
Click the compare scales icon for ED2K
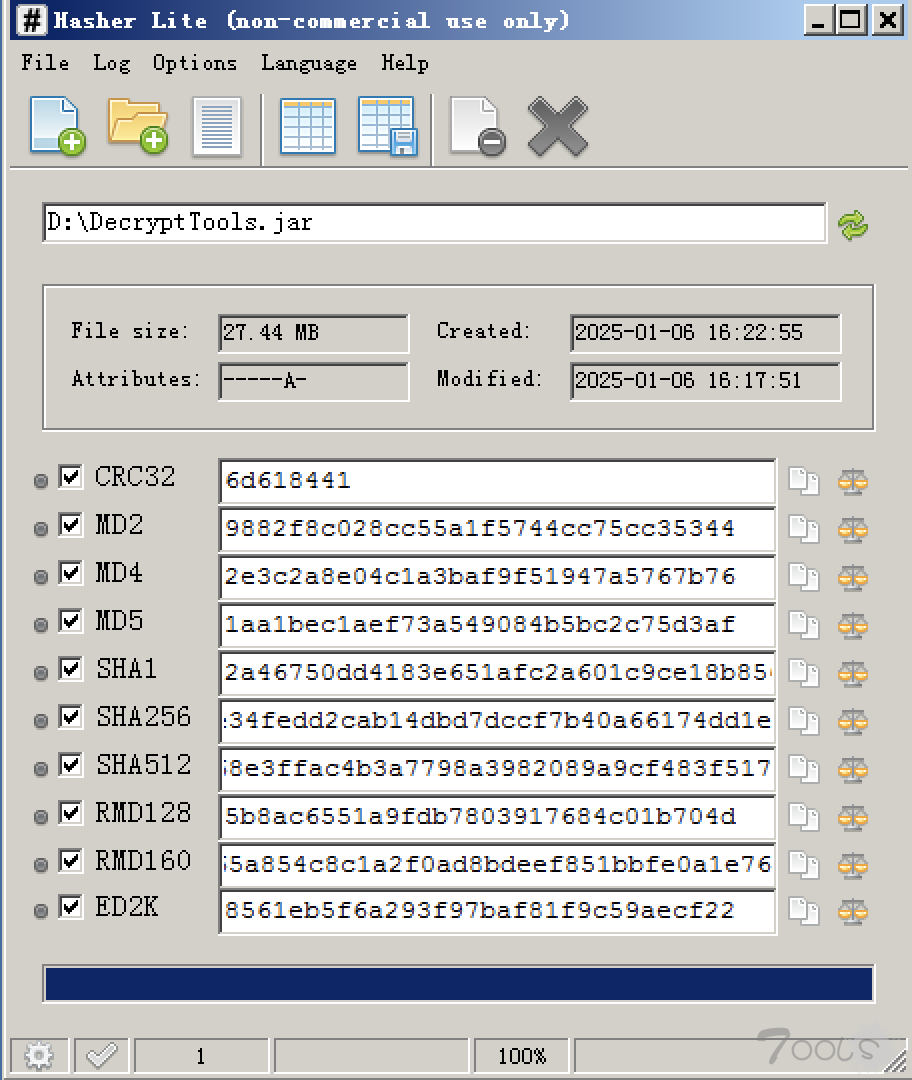pos(853,911)
